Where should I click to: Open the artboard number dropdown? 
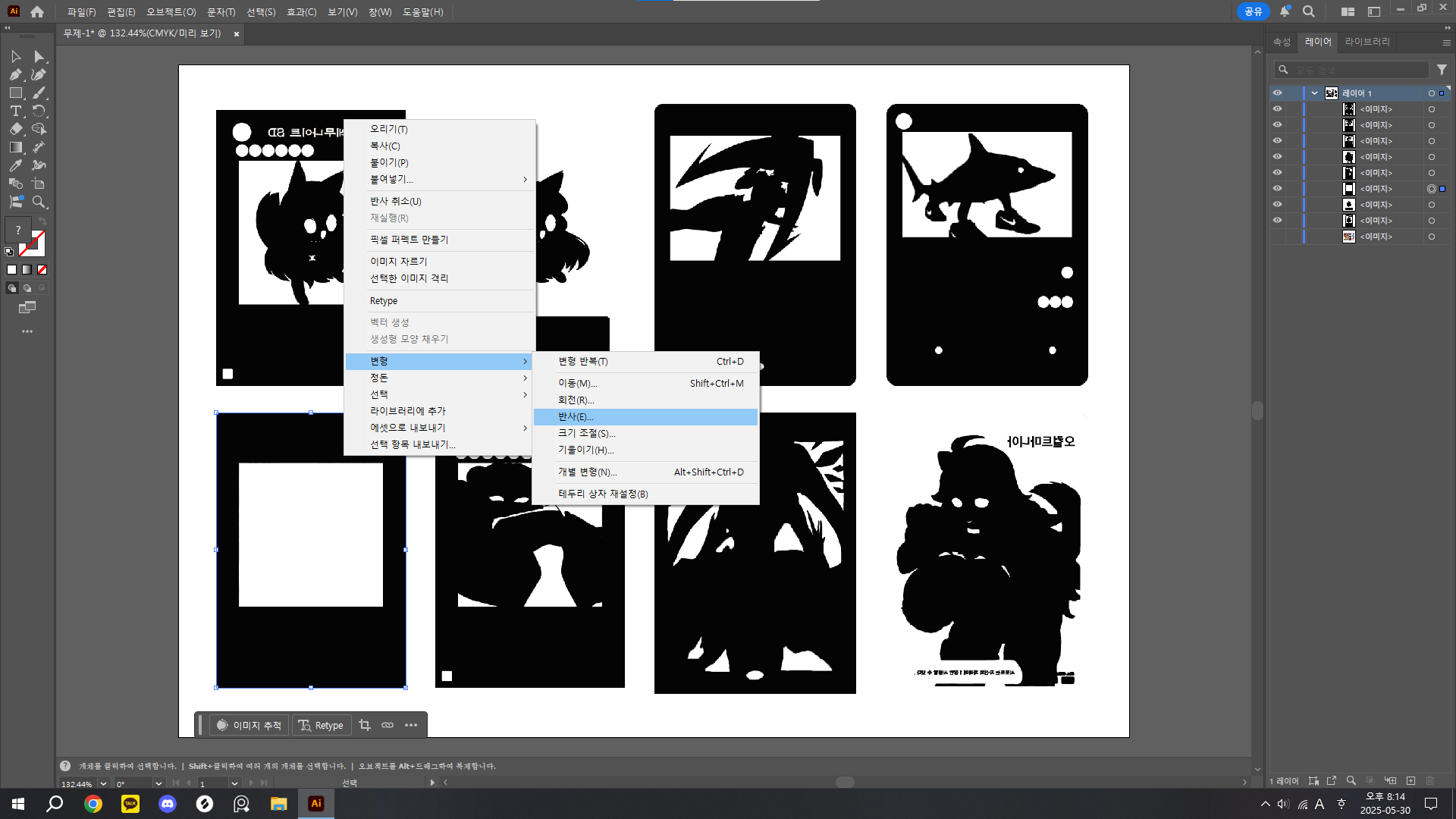click(x=234, y=783)
